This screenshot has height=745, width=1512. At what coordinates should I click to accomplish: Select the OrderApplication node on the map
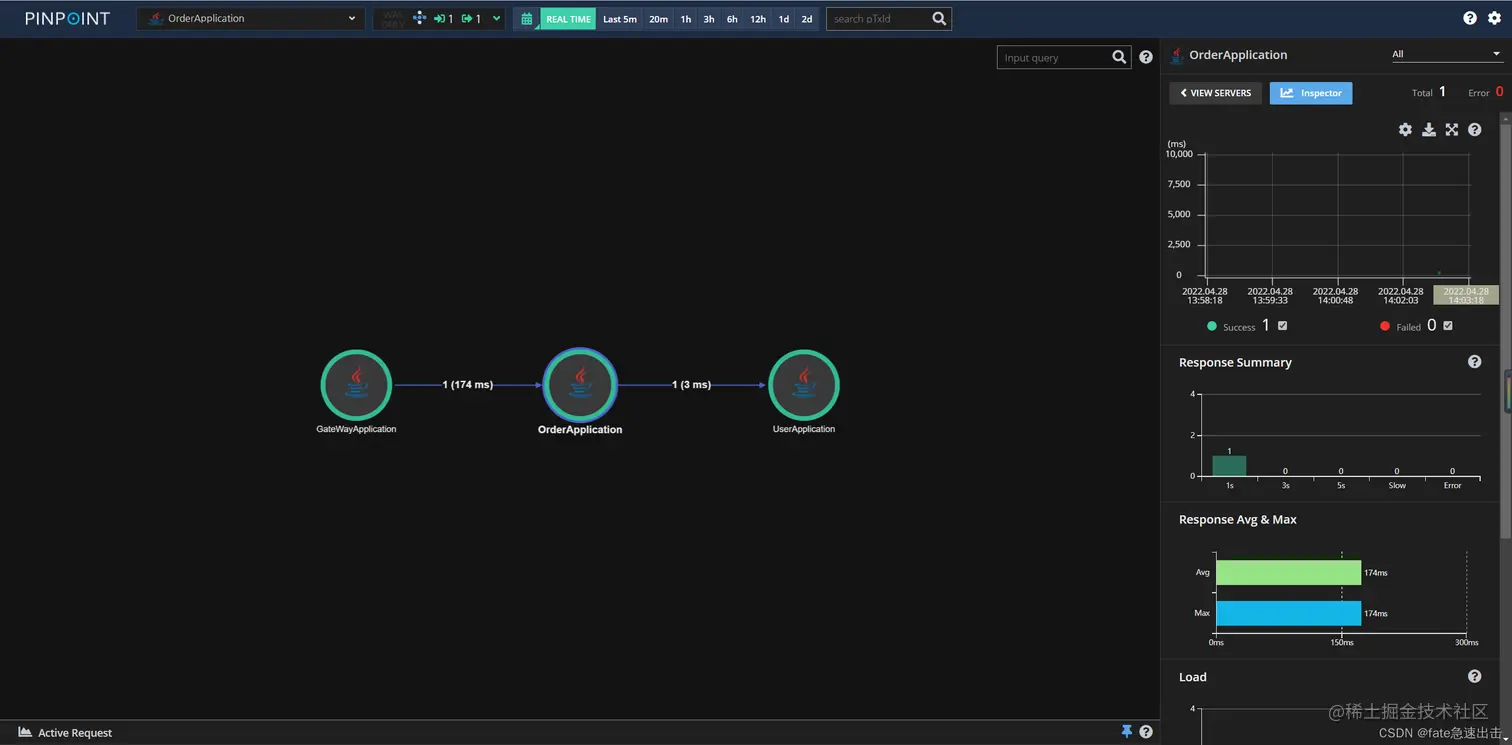click(x=580, y=385)
